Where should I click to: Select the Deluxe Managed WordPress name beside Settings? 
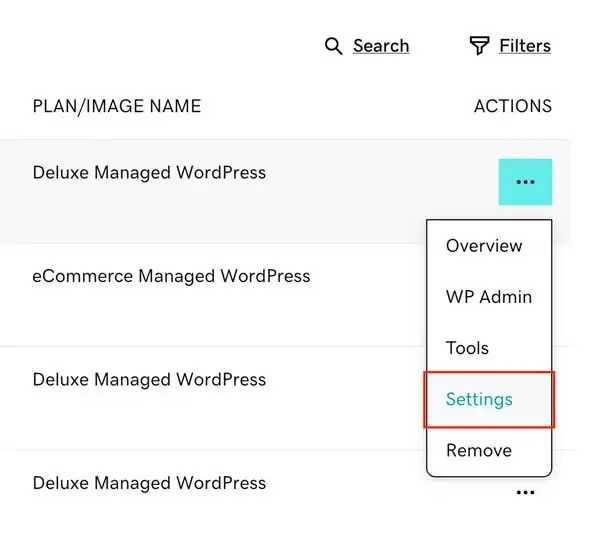tap(149, 379)
